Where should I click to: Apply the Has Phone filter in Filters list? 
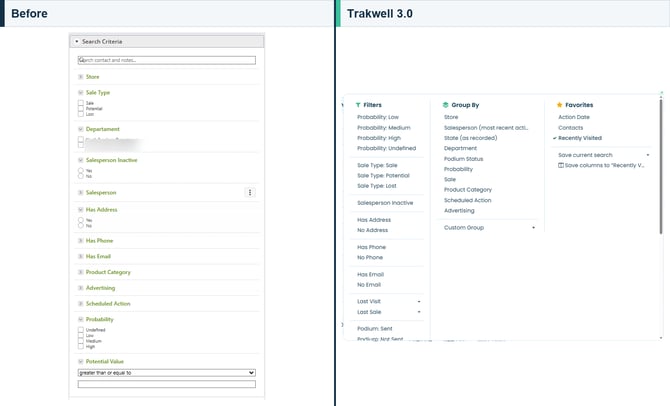(371, 247)
